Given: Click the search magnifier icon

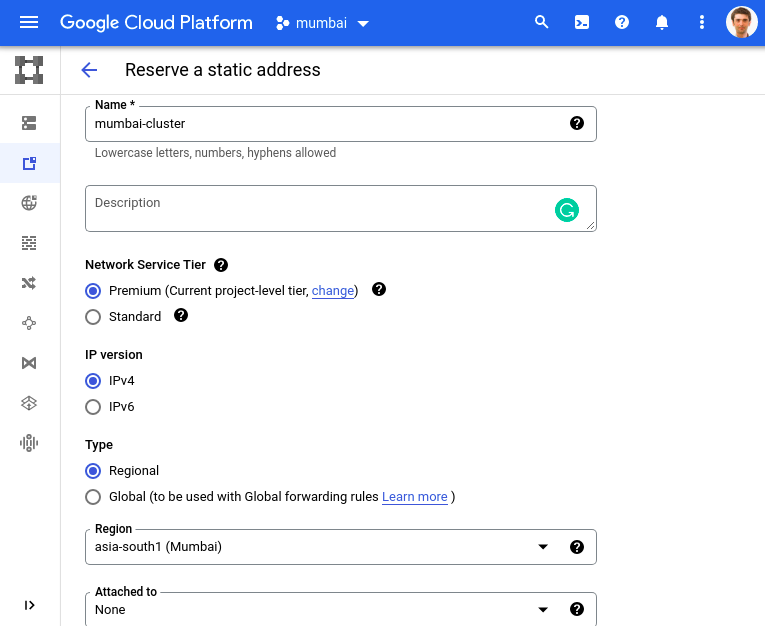Looking at the screenshot, I should pos(541,22).
